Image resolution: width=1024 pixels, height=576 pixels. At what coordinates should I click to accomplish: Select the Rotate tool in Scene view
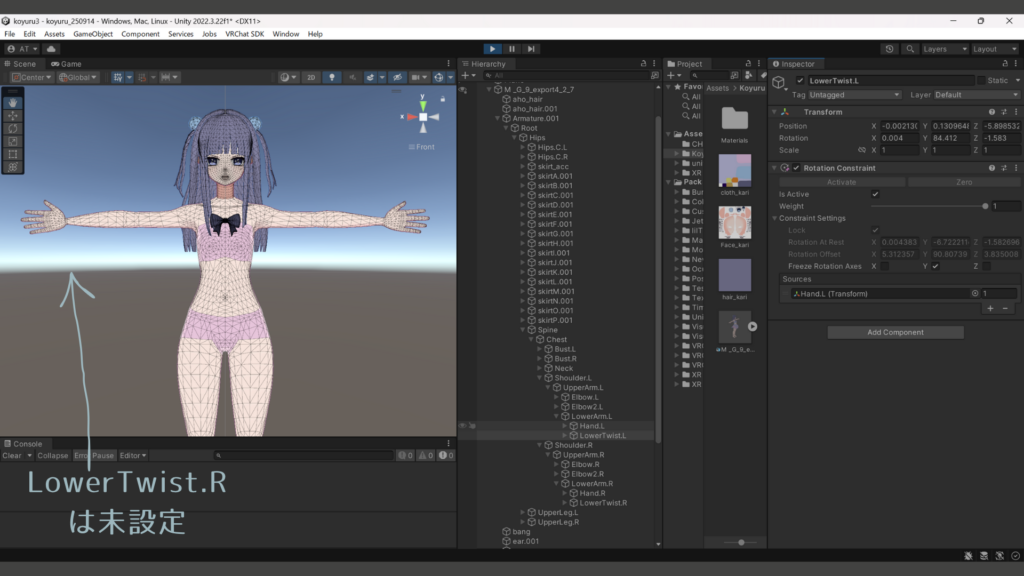(x=13, y=128)
